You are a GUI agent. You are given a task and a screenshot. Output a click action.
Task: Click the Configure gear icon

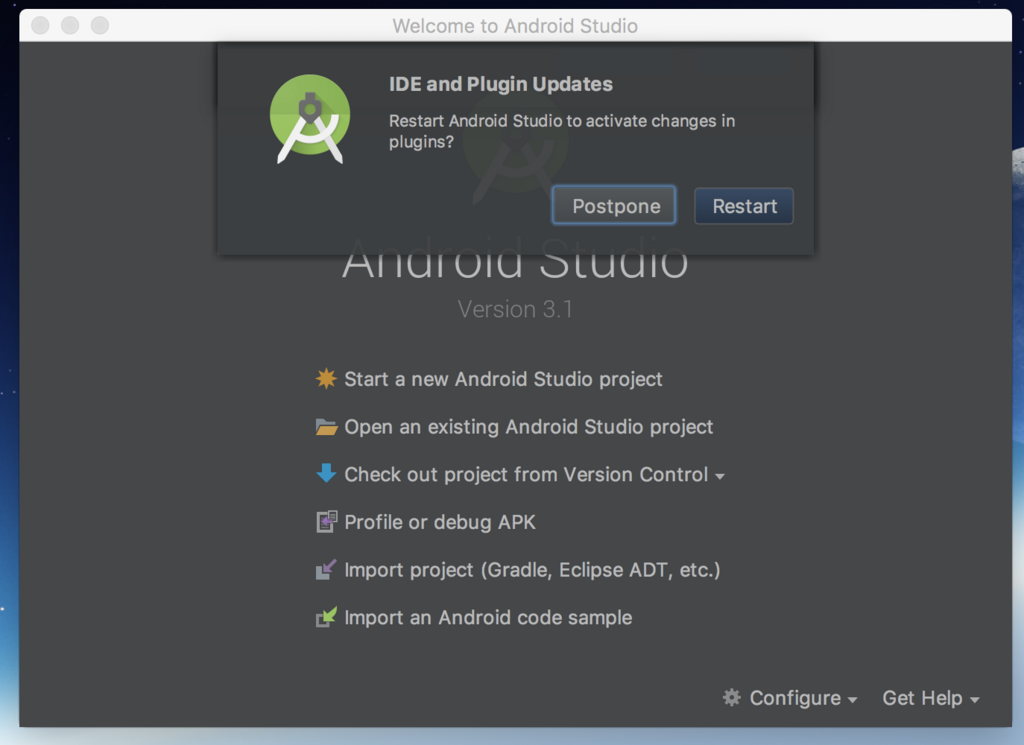(x=731, y=697)
